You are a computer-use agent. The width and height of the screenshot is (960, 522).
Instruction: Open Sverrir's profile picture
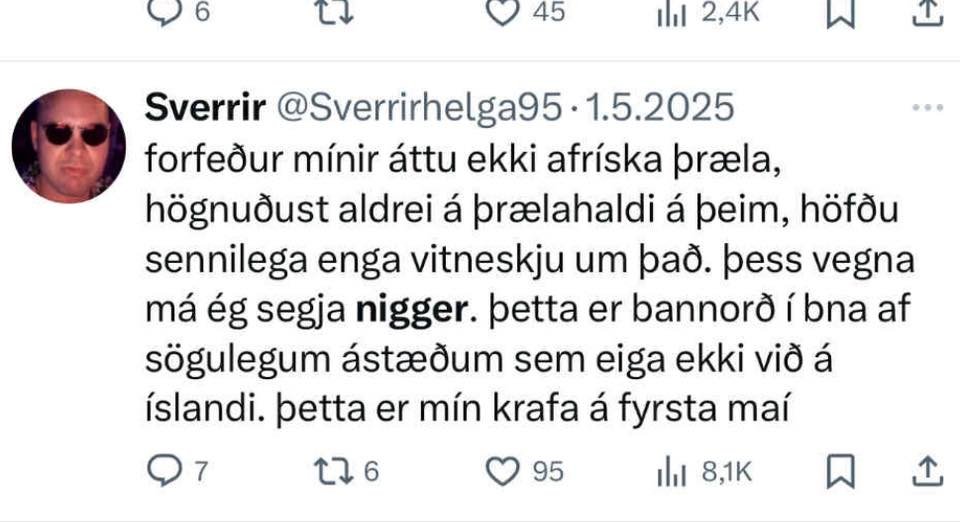point(69,146)
